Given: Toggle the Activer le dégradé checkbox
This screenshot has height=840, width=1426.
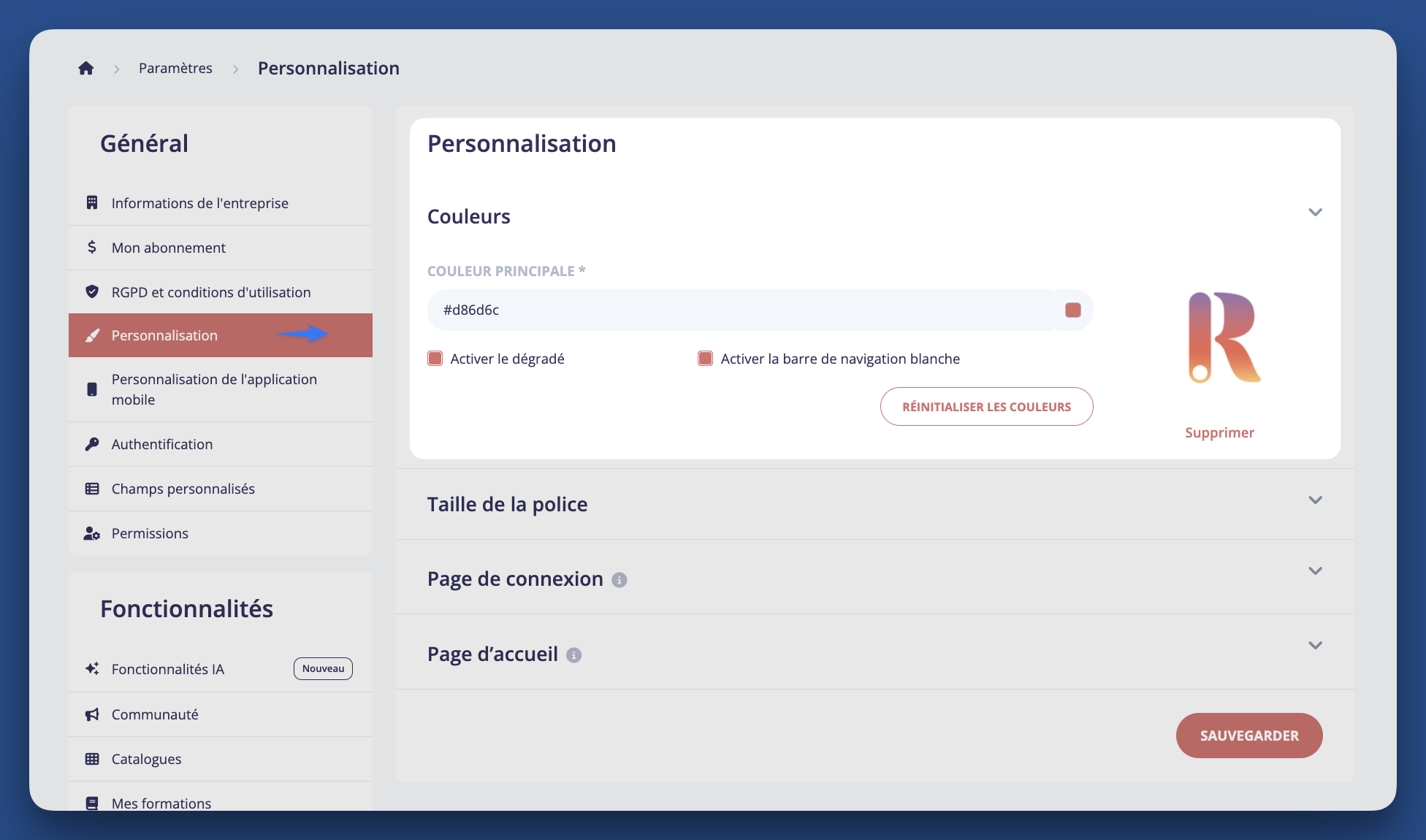Looking at the screenshot, I should pos(435,359).
